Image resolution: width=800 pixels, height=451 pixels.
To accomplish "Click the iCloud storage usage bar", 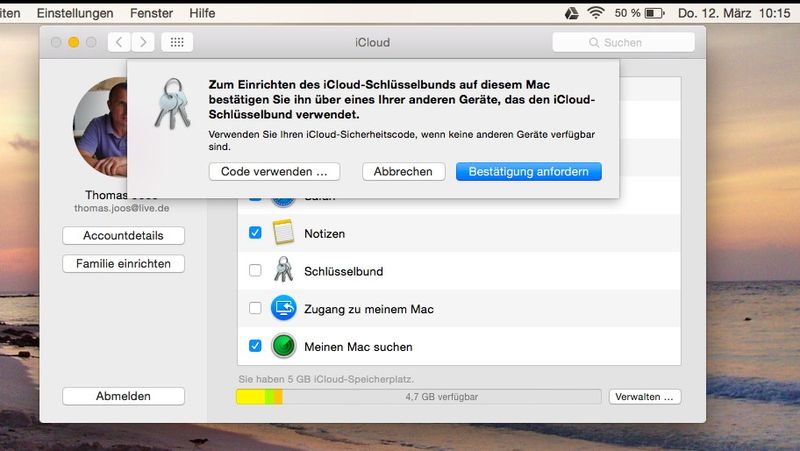I will click(418, 397).
